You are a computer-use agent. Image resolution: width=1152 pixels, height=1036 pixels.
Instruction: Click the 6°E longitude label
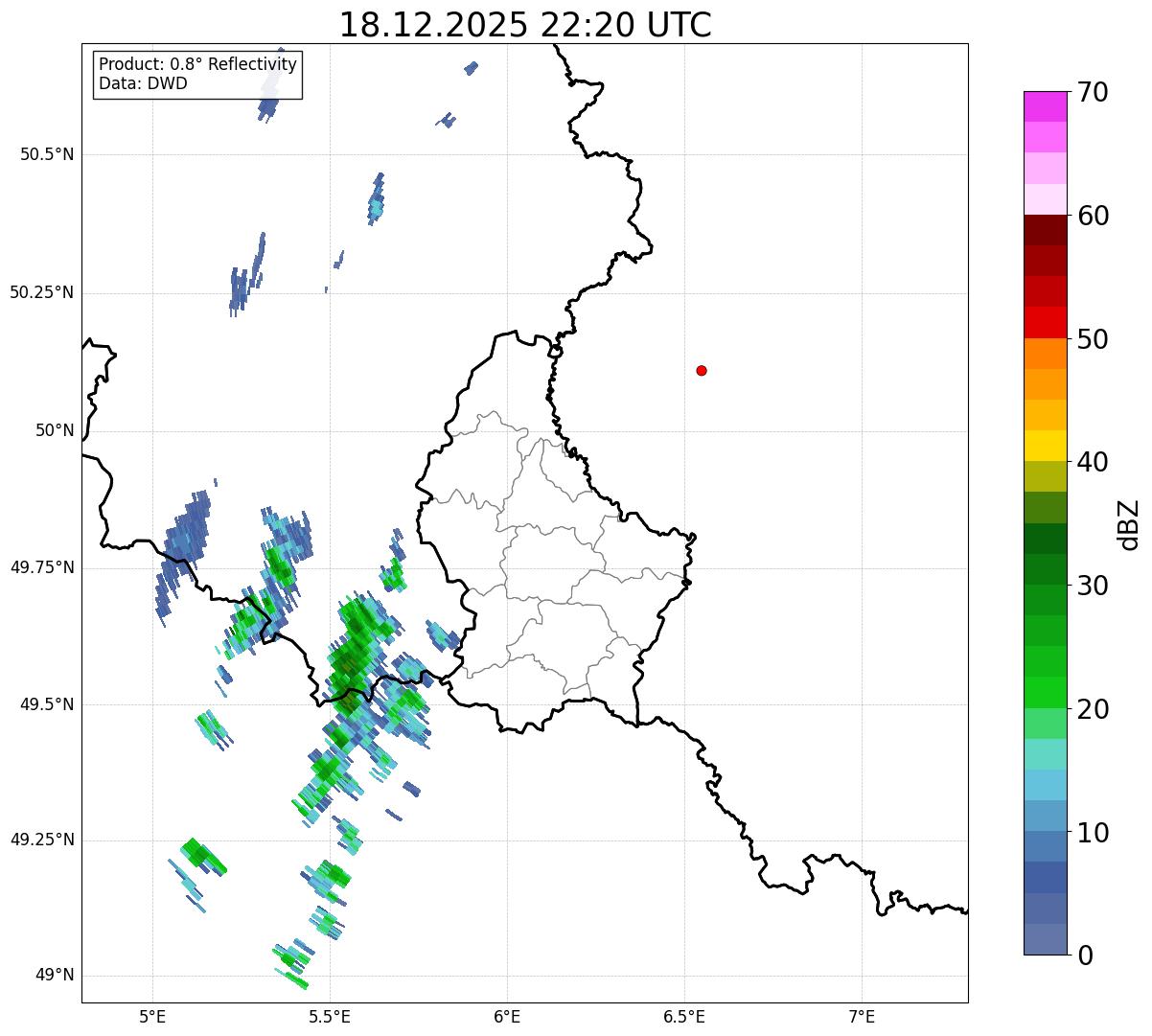click(x=507, y=1016)
